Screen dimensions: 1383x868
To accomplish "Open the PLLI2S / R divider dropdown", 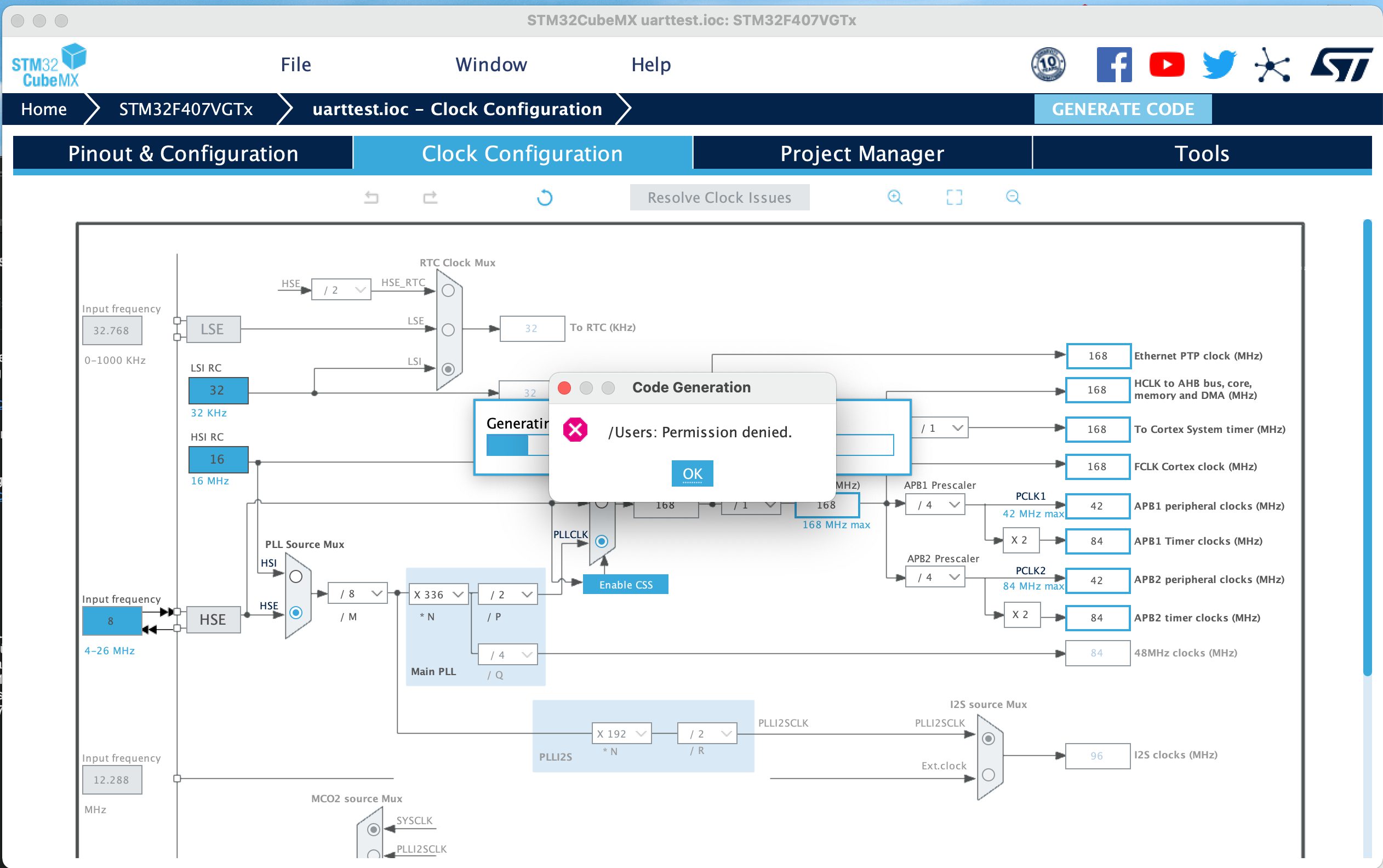I will coord(707,733).
